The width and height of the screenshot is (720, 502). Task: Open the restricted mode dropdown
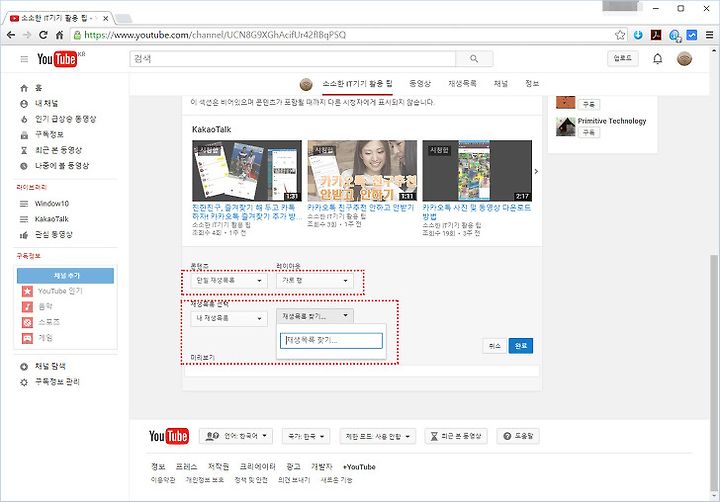tap(377, 436)
